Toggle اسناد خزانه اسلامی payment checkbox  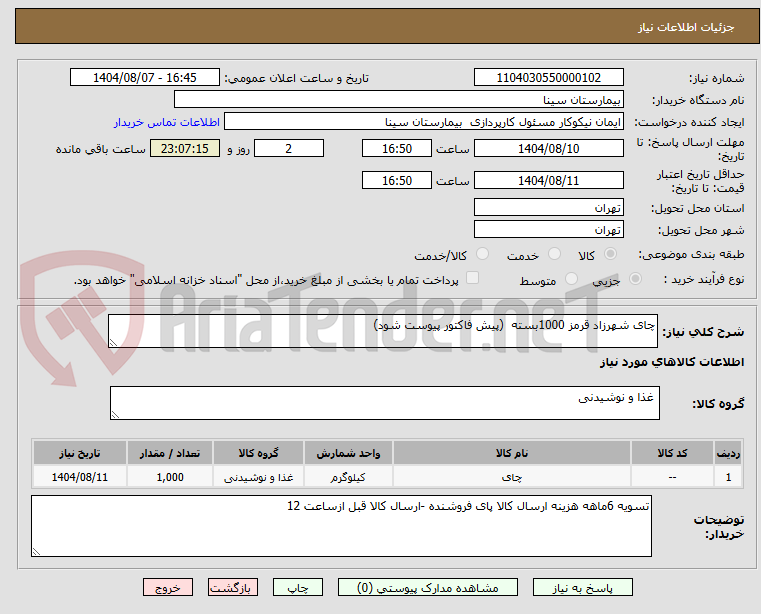tap(472, 278)
